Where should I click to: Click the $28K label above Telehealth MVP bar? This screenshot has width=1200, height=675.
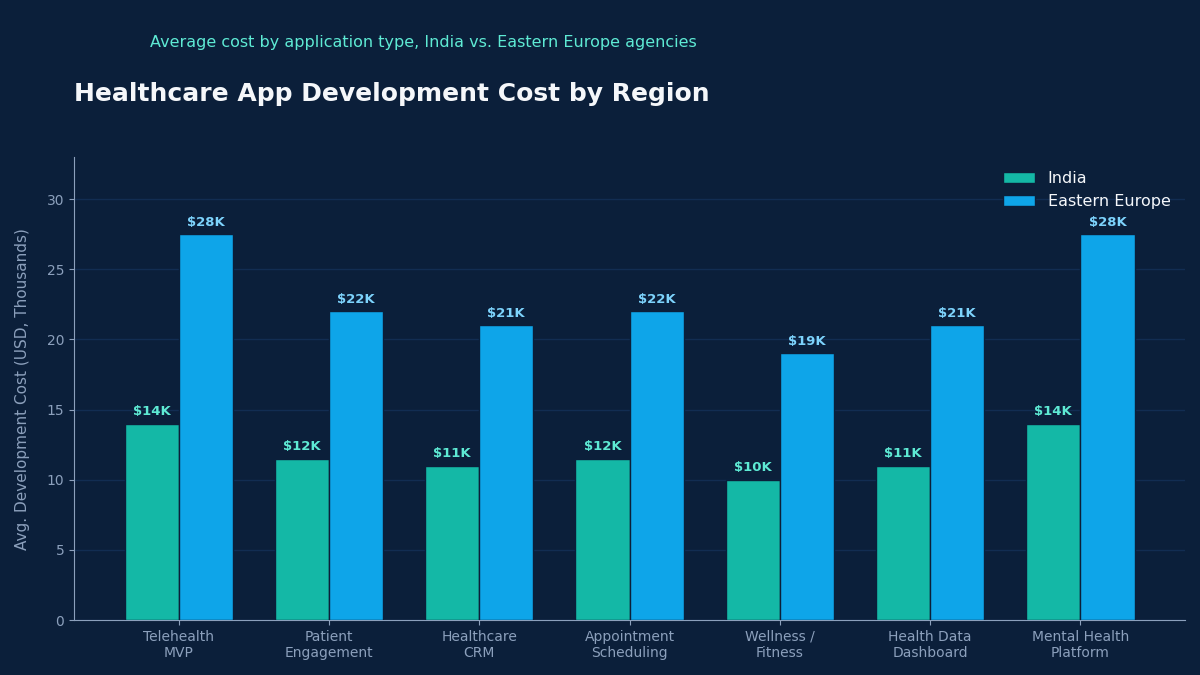pos(206,222)
